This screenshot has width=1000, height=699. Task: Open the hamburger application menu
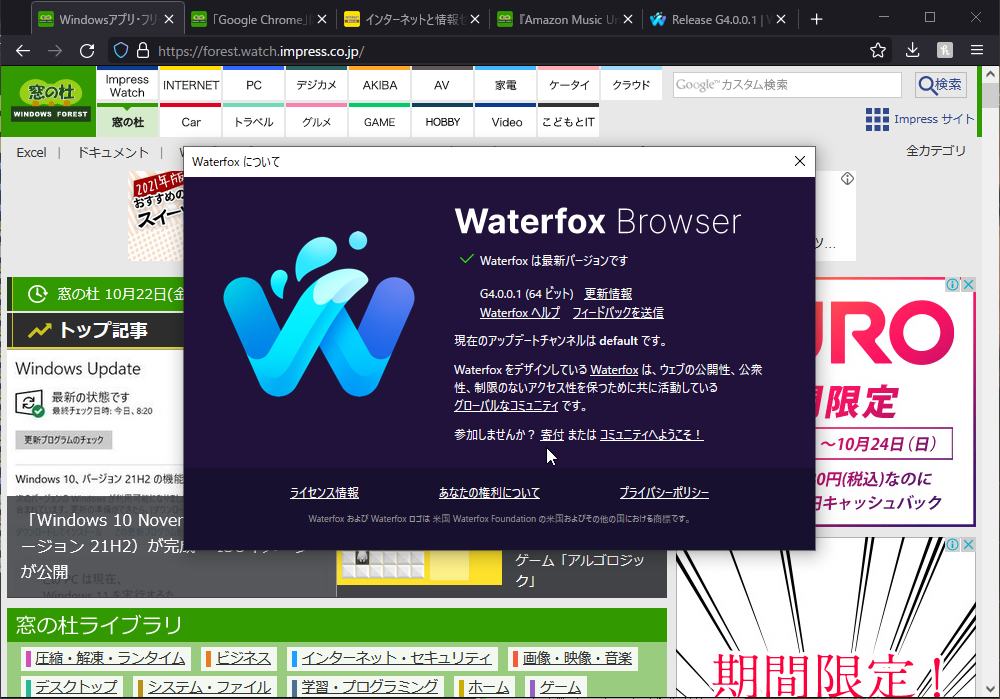point(976,49)
